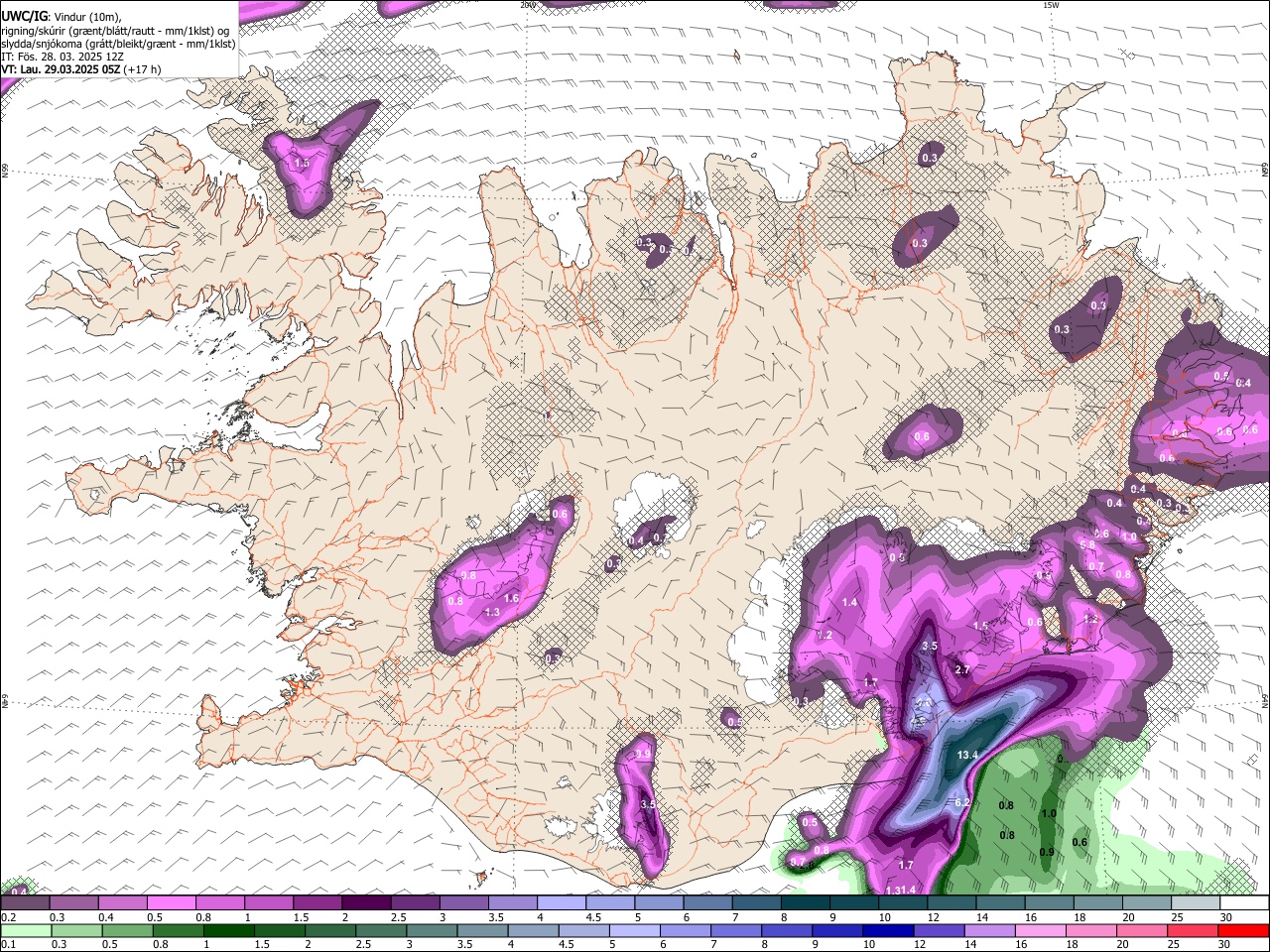
Task: Click the 0.9 rain value in the green area
Action: [x=1047, y=853]
